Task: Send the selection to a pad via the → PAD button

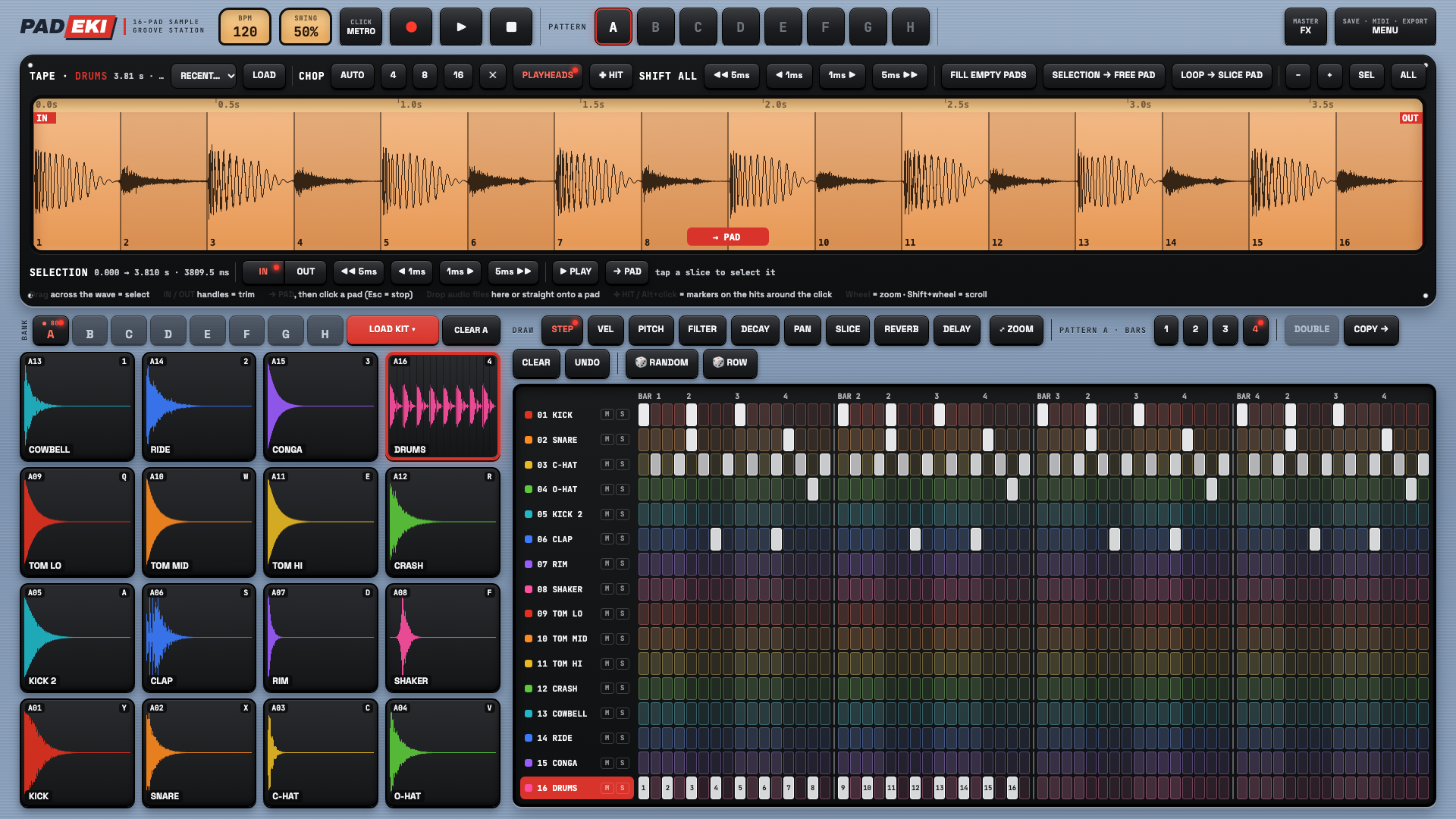Action: click(627, 271)
